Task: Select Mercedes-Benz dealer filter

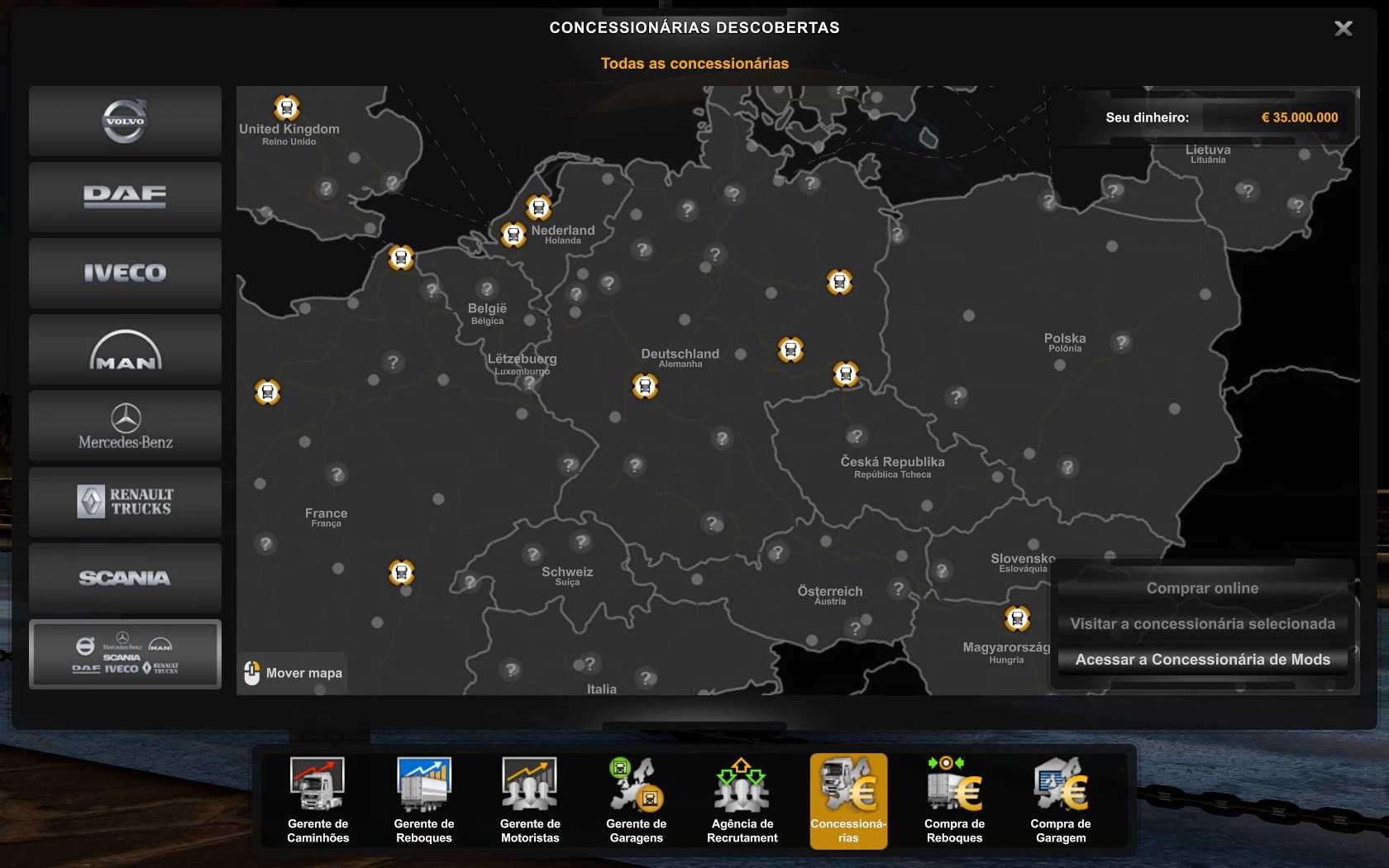Action: click(125, 426)
